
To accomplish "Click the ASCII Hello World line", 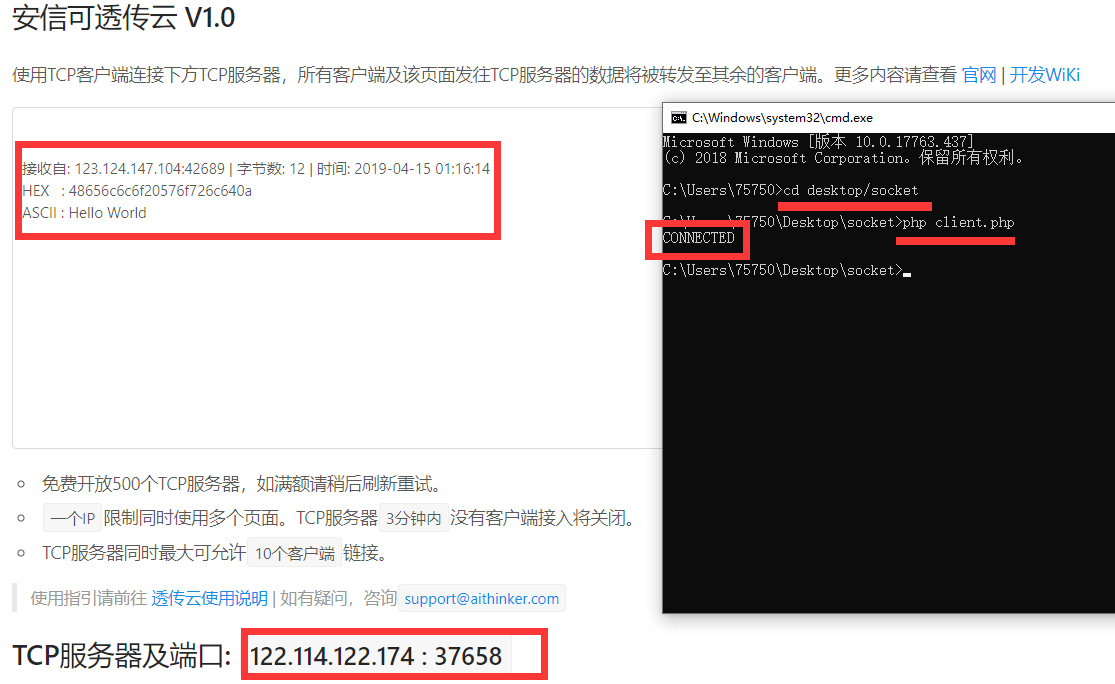I will (x=84, y=213).
